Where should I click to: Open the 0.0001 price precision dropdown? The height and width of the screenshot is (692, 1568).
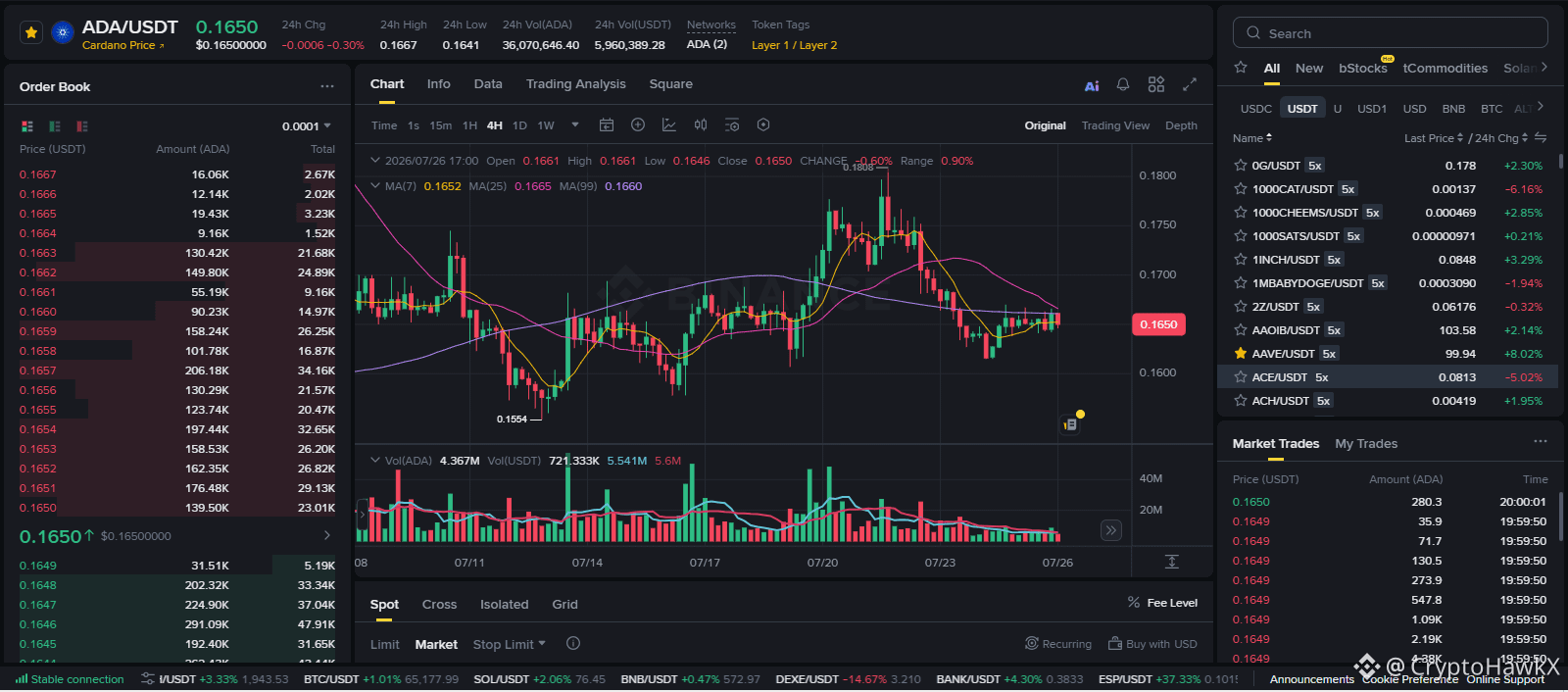pos(307,126)
